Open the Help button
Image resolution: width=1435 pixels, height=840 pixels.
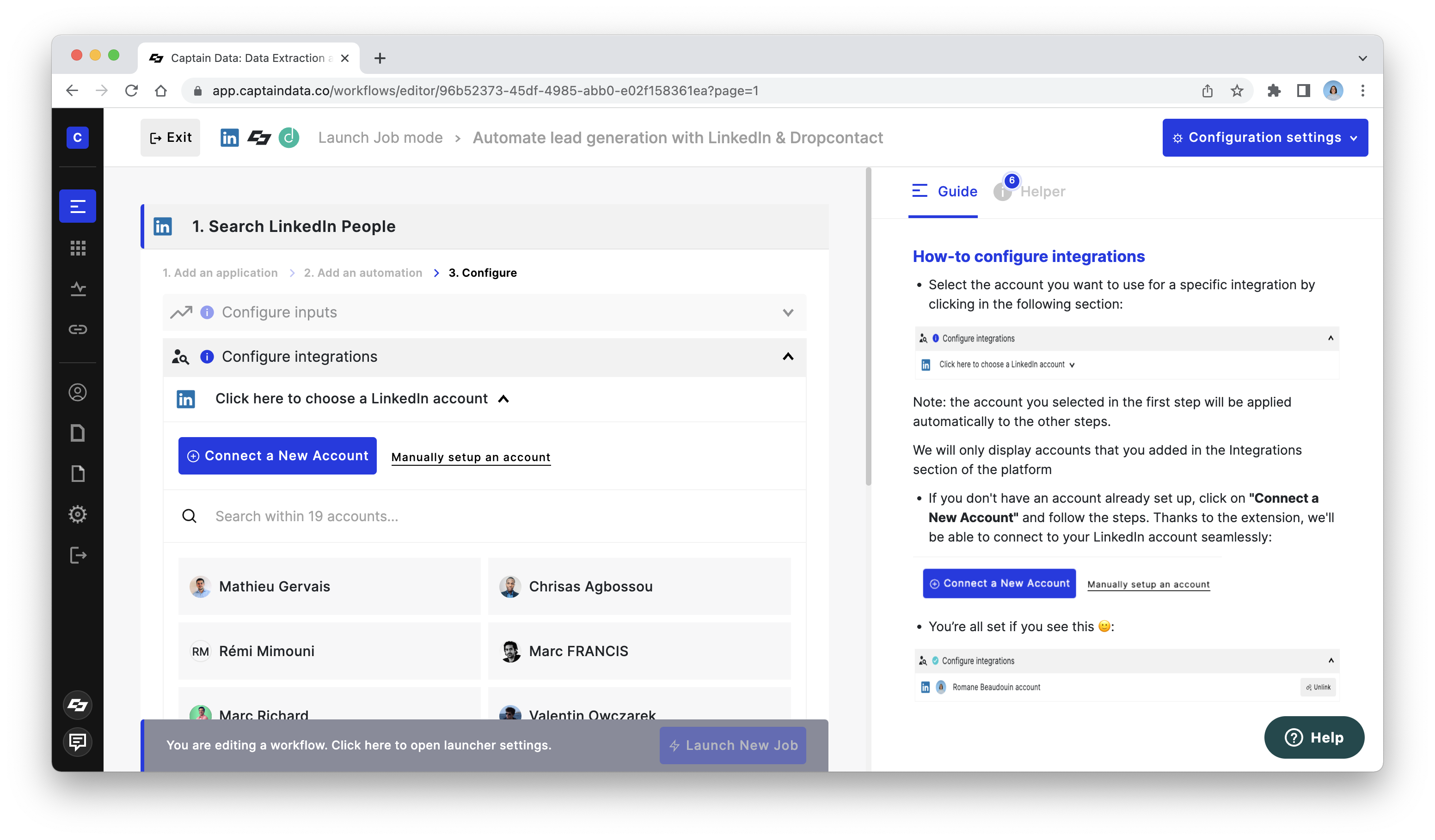click(x=1314, y=737)
